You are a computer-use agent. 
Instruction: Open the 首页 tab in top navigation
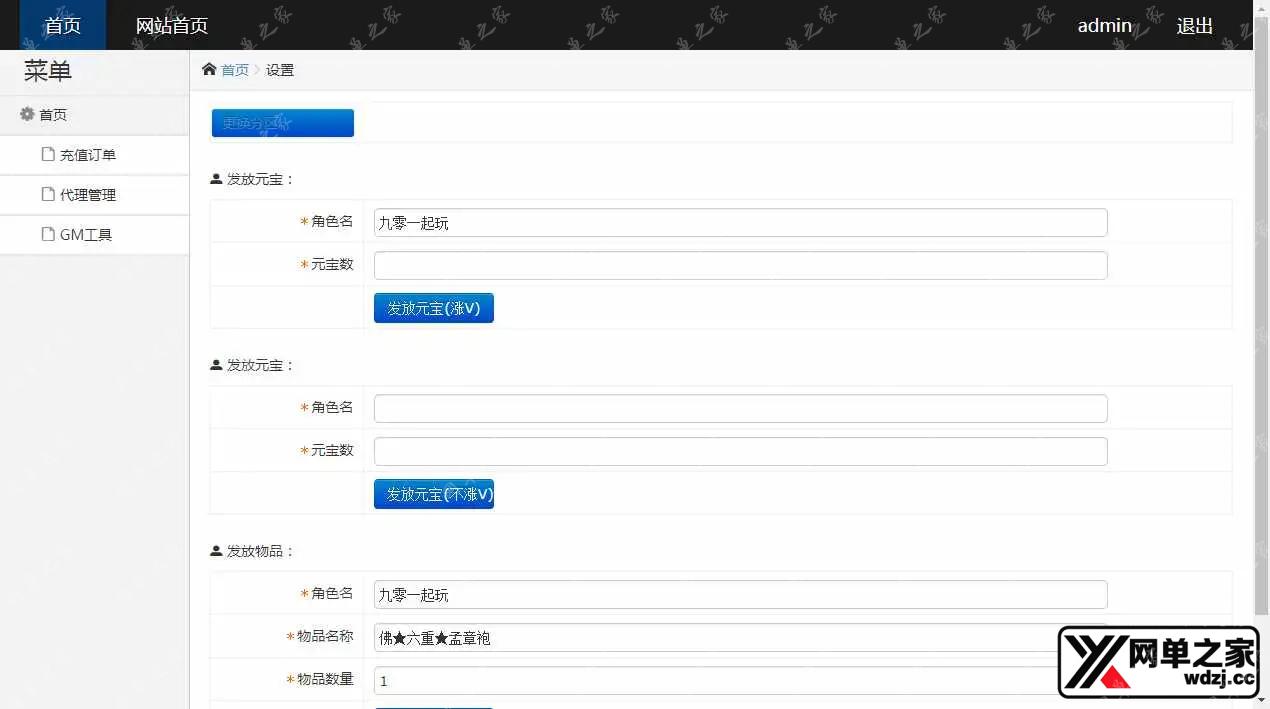pyautogui.click(x=63, y=26)
